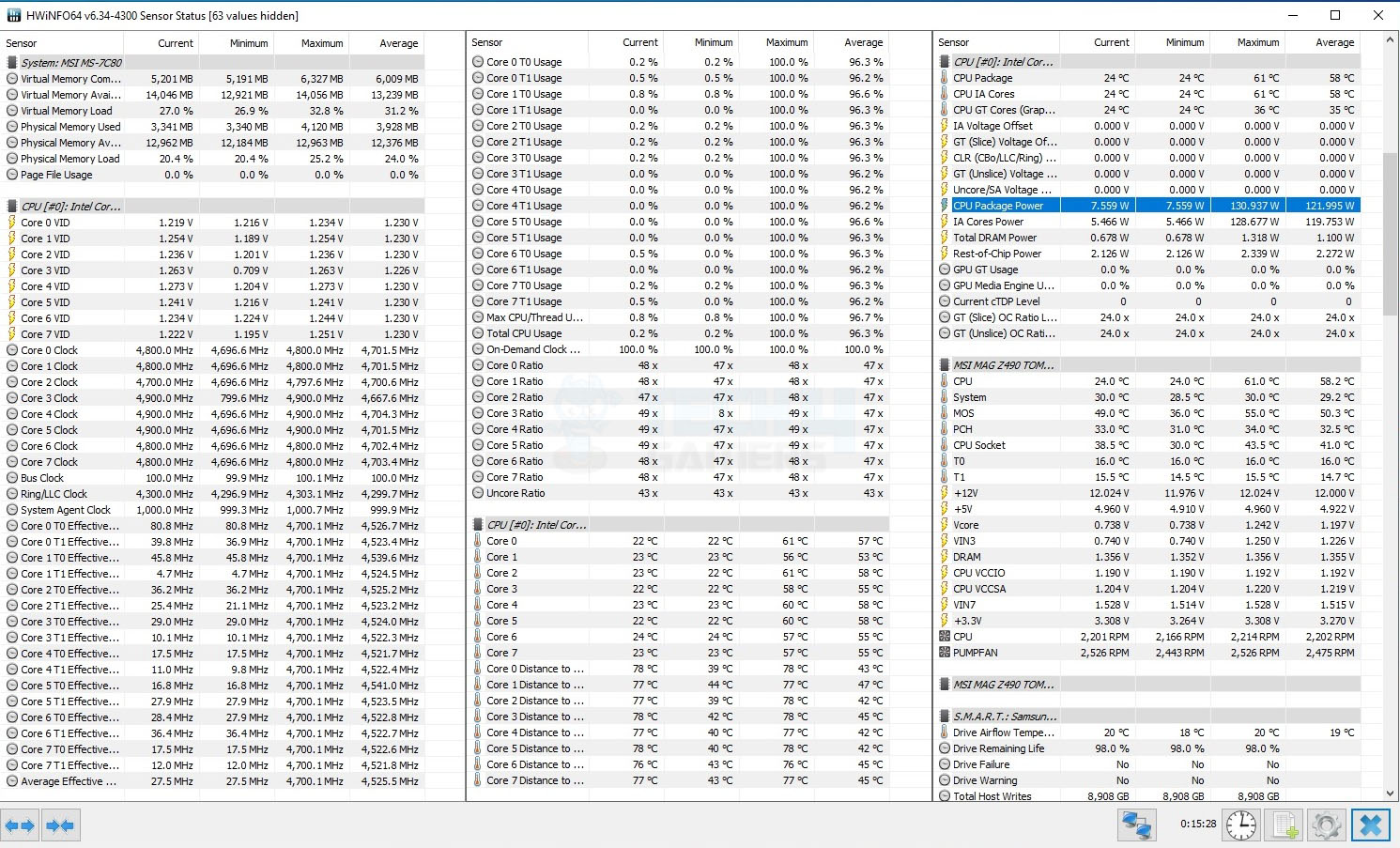Click the expand columns arrows button
Image resolution: width=1400 pixels, height=848 pixels.
[x=20, y=826]
